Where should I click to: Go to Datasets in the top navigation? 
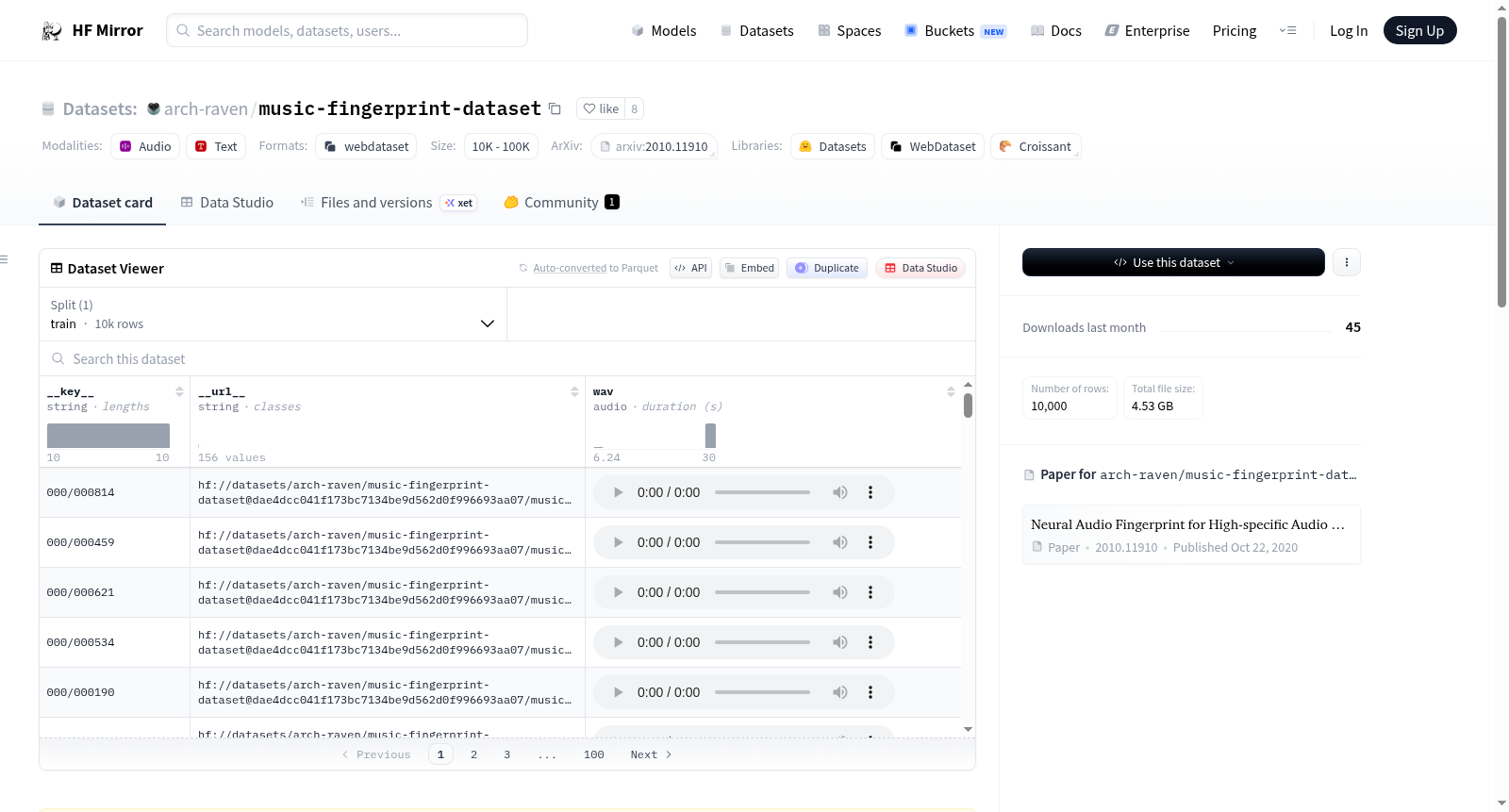(x=757, y=31)
